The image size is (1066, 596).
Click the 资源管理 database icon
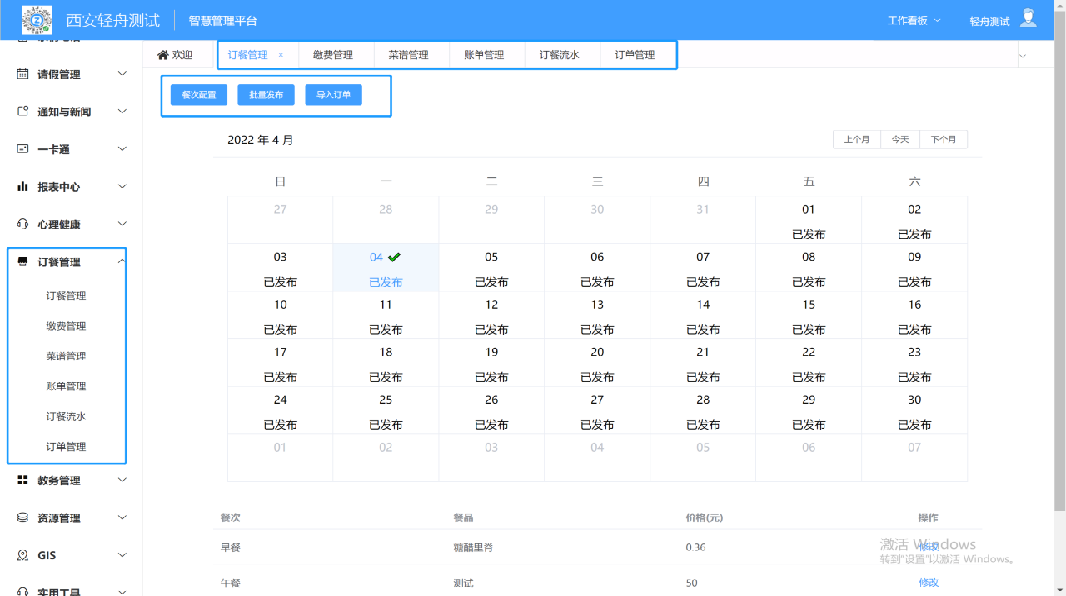point(22,517)
